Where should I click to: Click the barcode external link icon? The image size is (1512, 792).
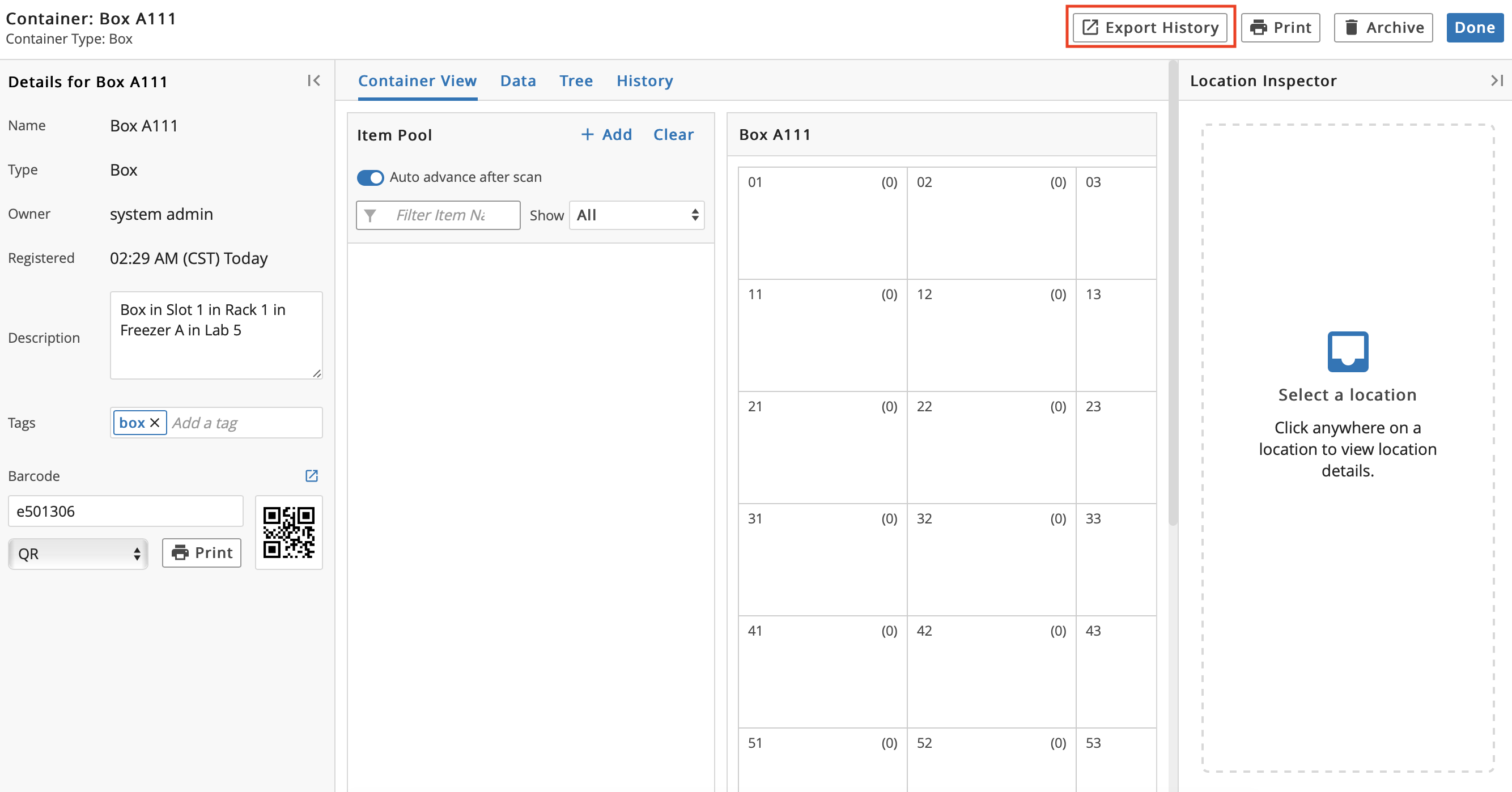click(311, 475)
